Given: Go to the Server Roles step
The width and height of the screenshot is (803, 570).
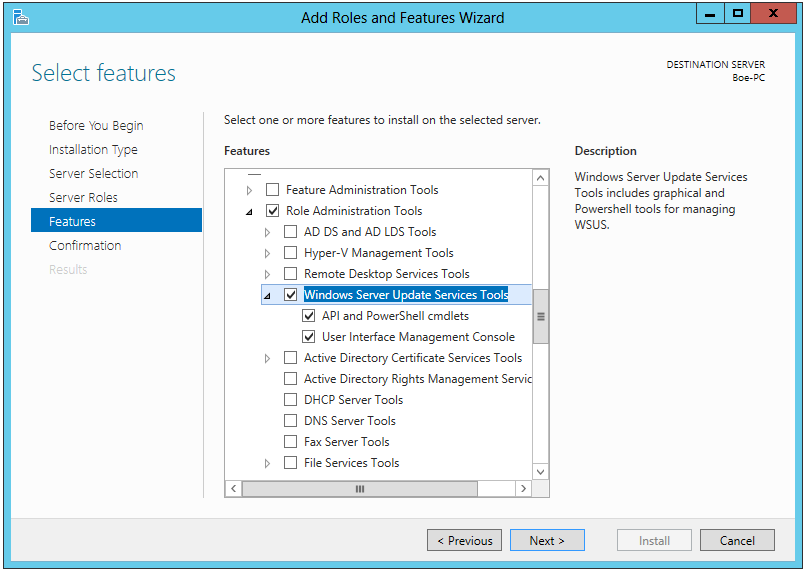Looking at the screenshot, I should click(x=83, y=197).
